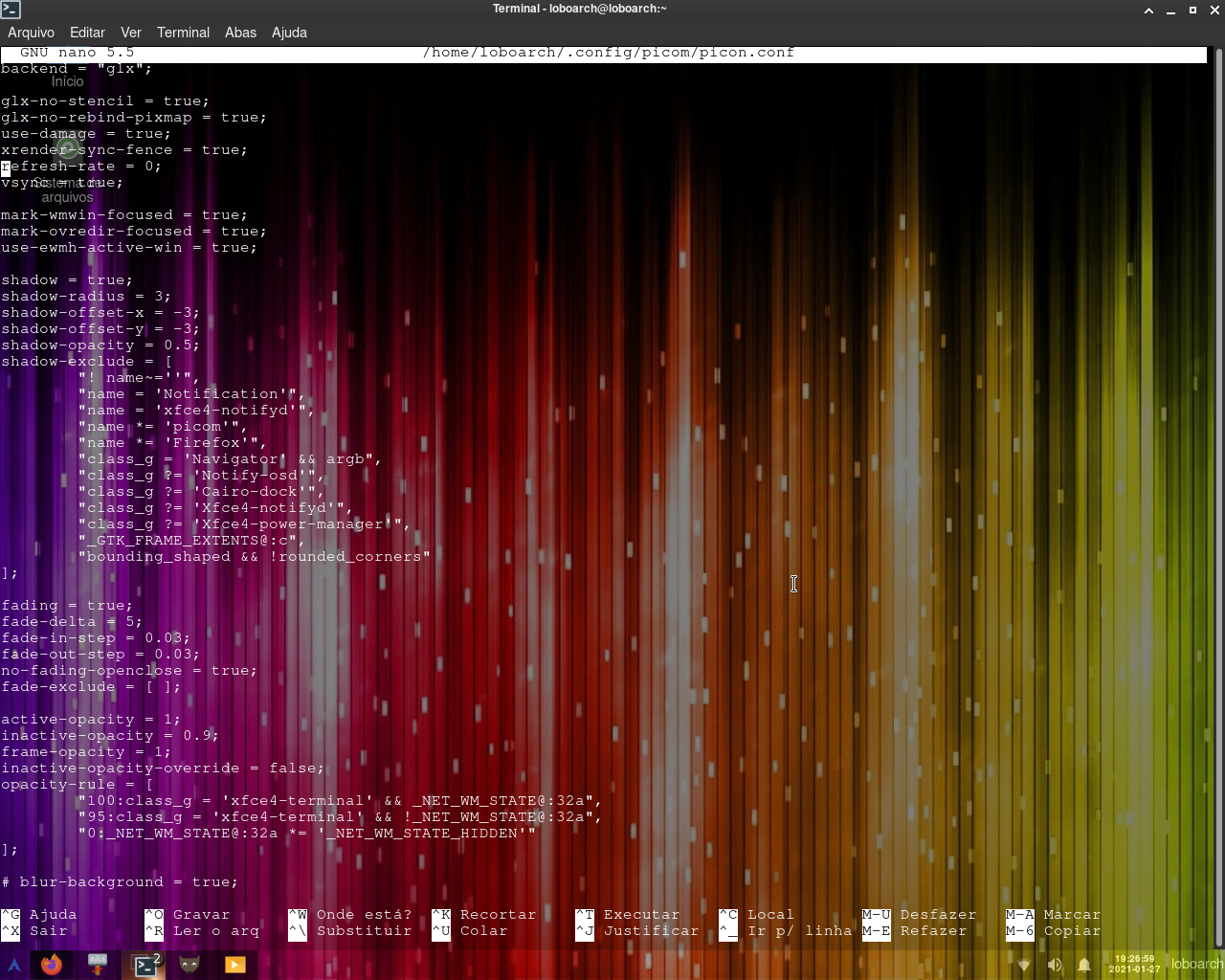The image size is (1225, 980).
Task: Switch to the Terminal taskbar icon showing 2 windows
Action: click(145, 965)
